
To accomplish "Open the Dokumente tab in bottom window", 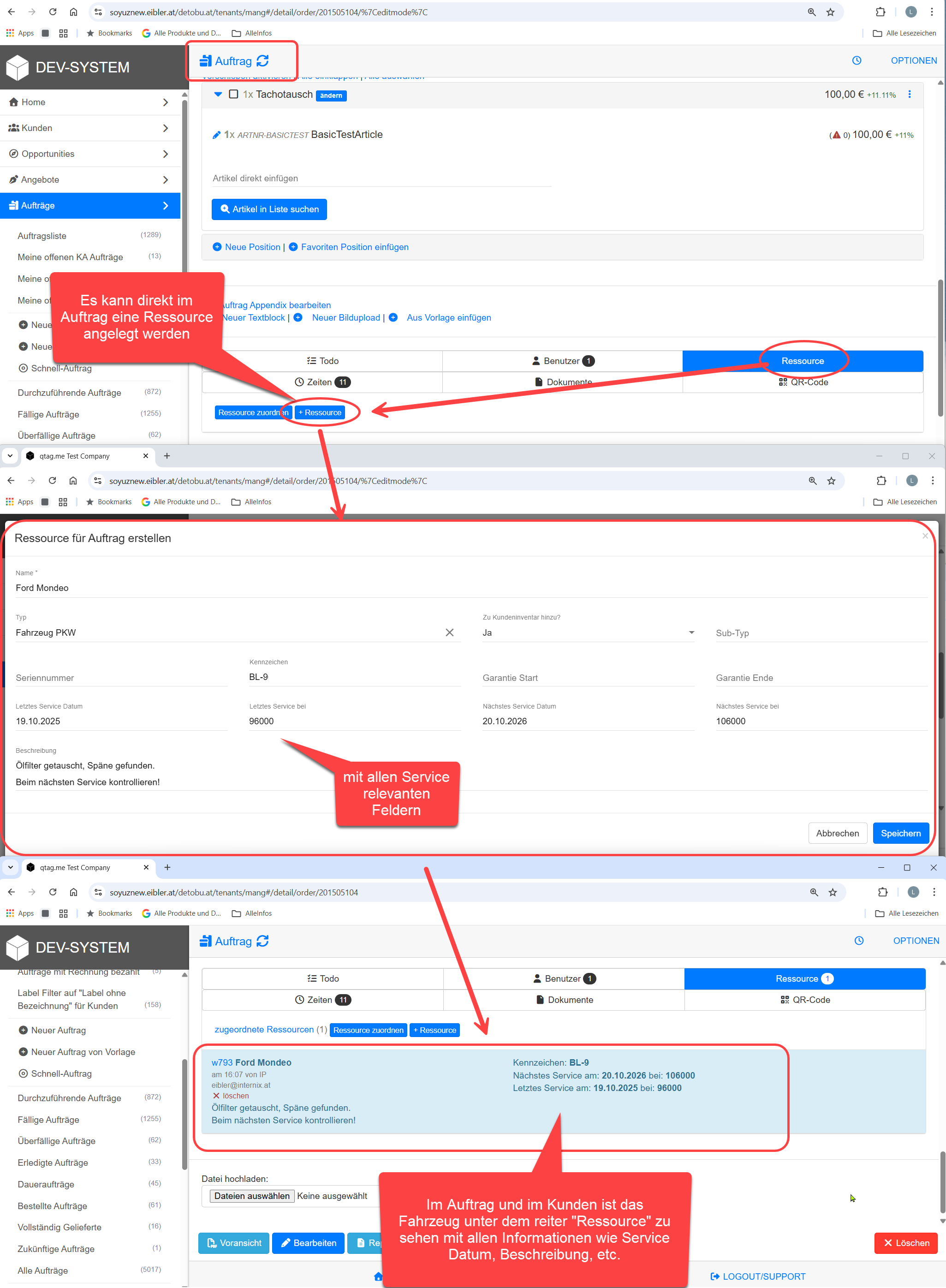I will click(564, 999).
